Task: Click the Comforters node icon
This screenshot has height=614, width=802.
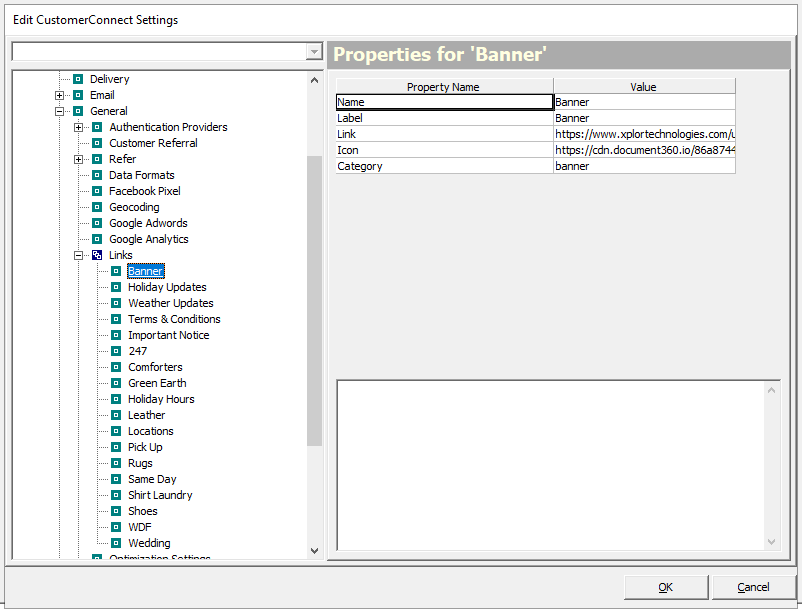Action: tap(116, 367)
